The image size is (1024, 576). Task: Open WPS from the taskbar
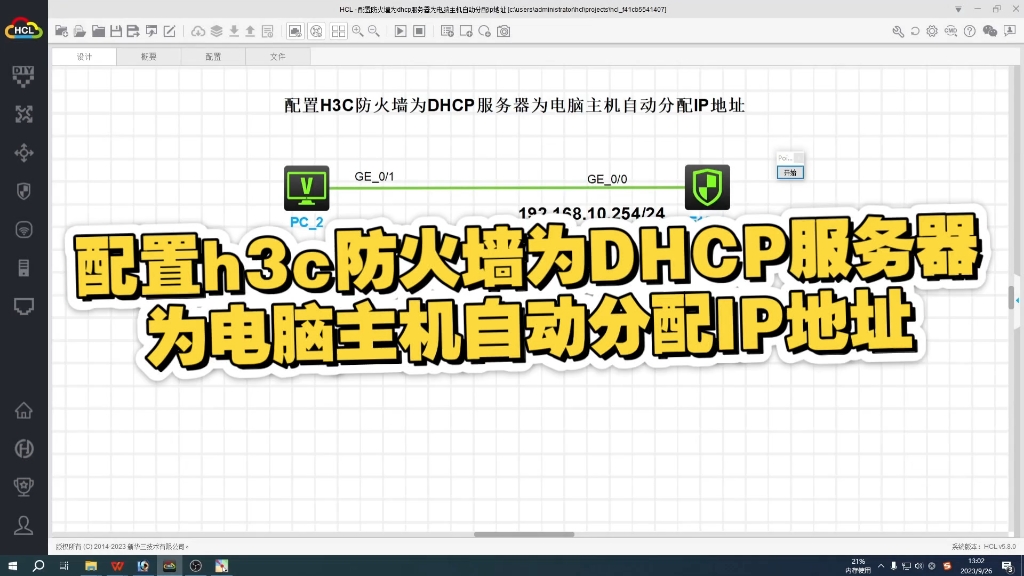(x=117, y=566)
